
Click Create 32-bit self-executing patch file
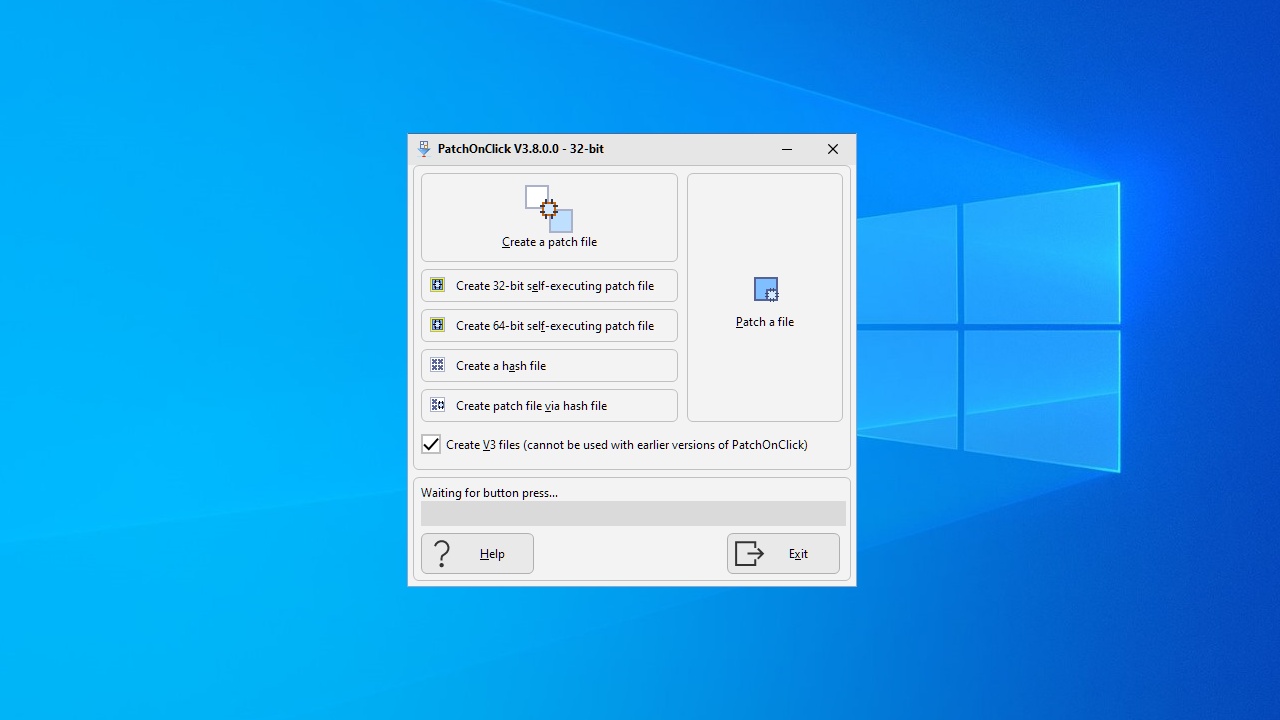pyautogui.click(x=549, y=285)
